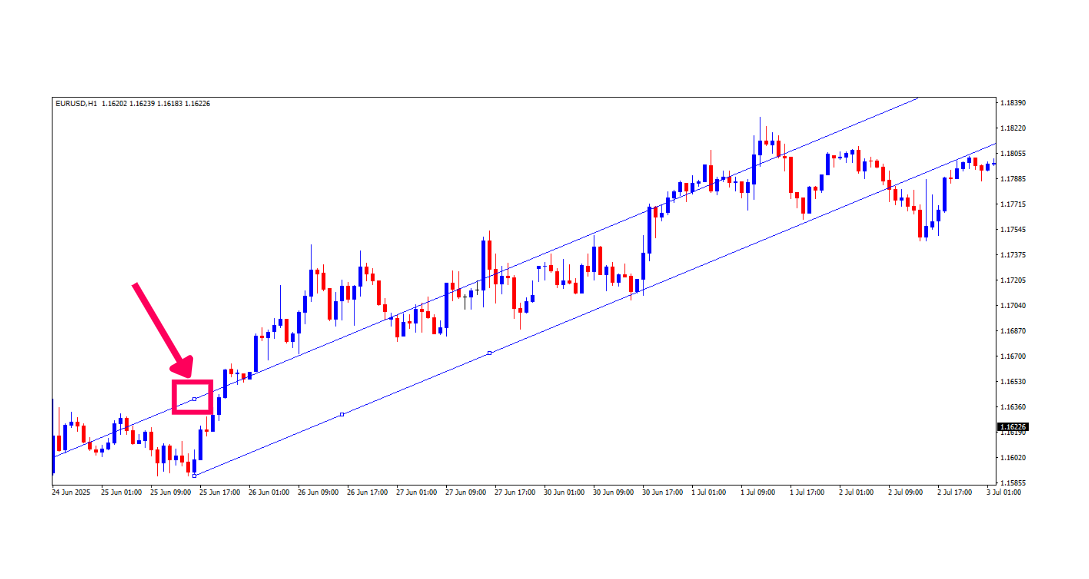
Task: Select the channel anchor point inside the pink box
Action: 194,399
